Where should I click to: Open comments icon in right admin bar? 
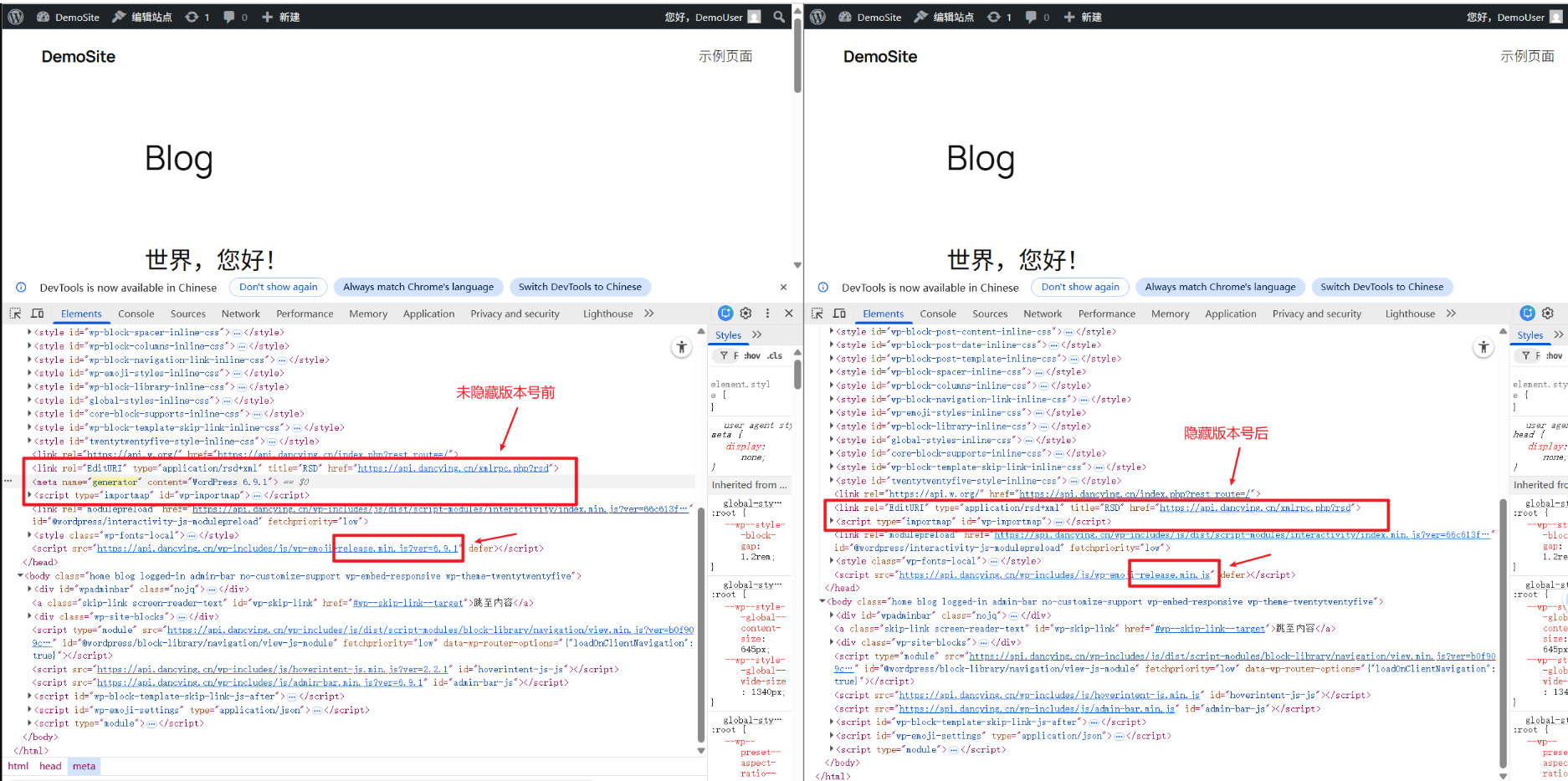(1038, 17)
